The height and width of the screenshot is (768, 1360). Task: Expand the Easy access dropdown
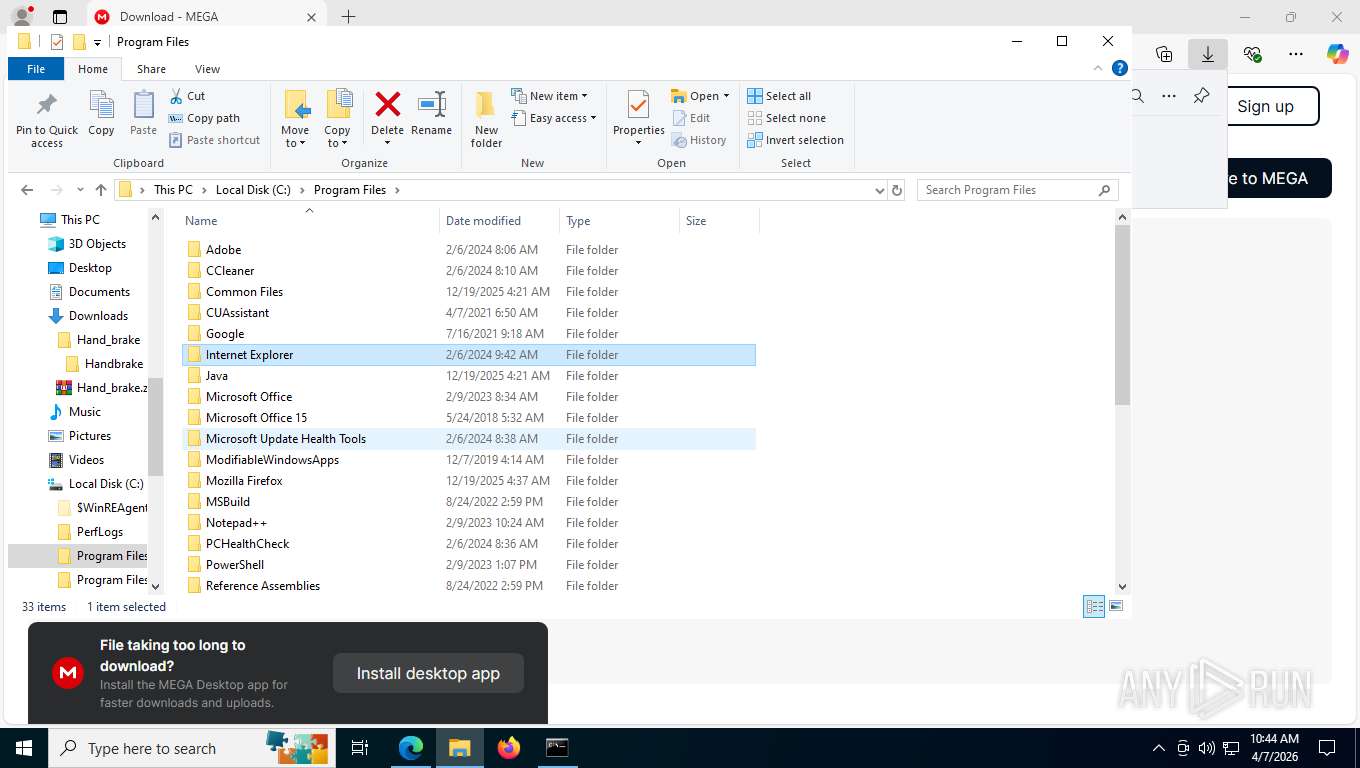coord(553,118)
